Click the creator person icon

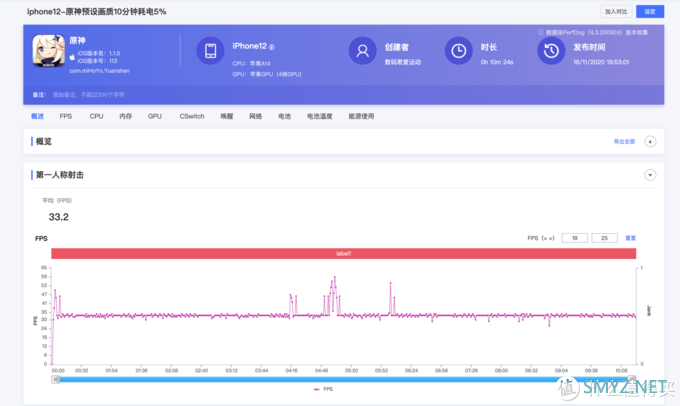pyautogui.click(x=362, y=51)
